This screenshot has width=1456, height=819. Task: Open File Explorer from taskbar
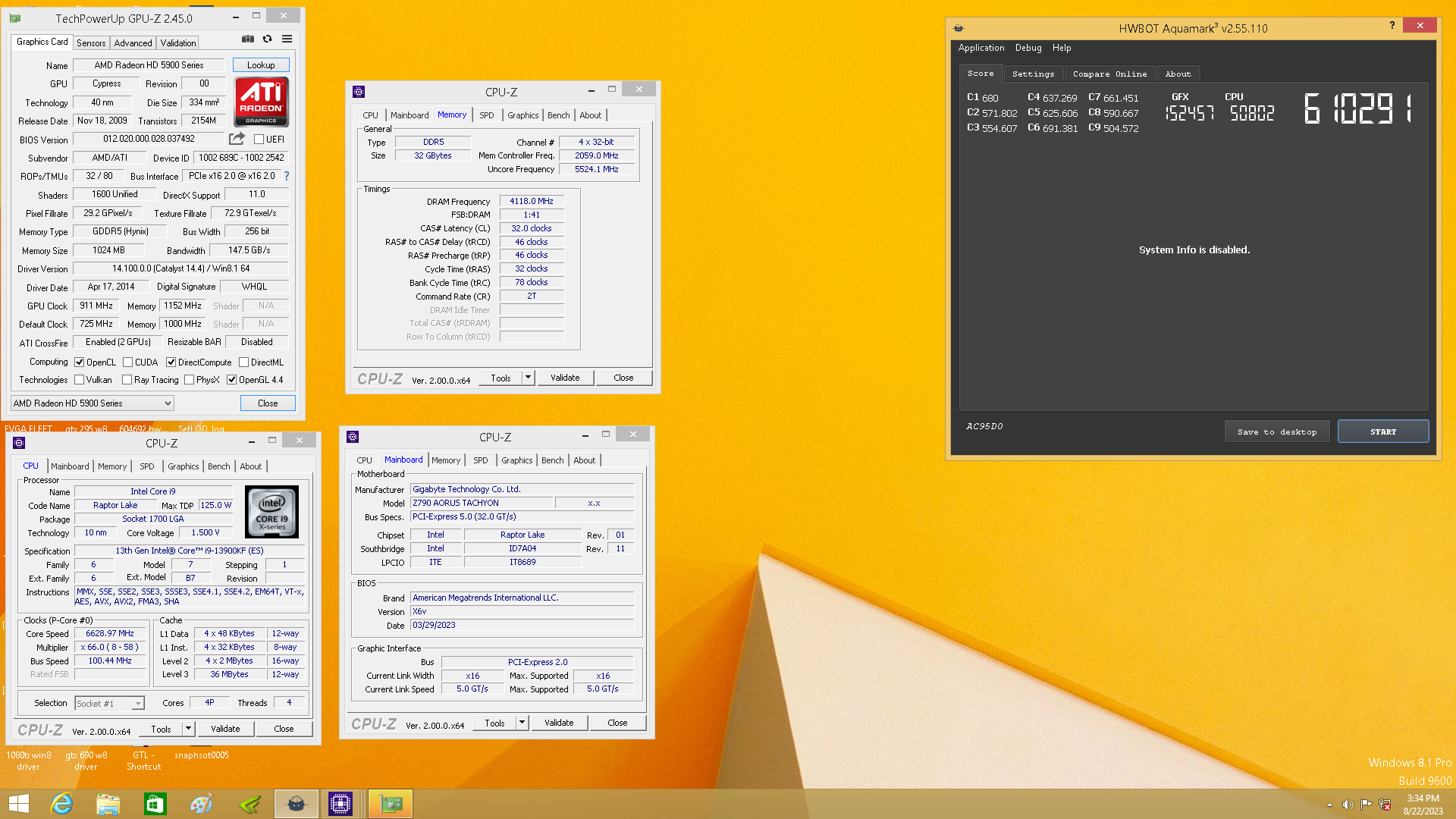pyautogui.click(x=108, y=804)
